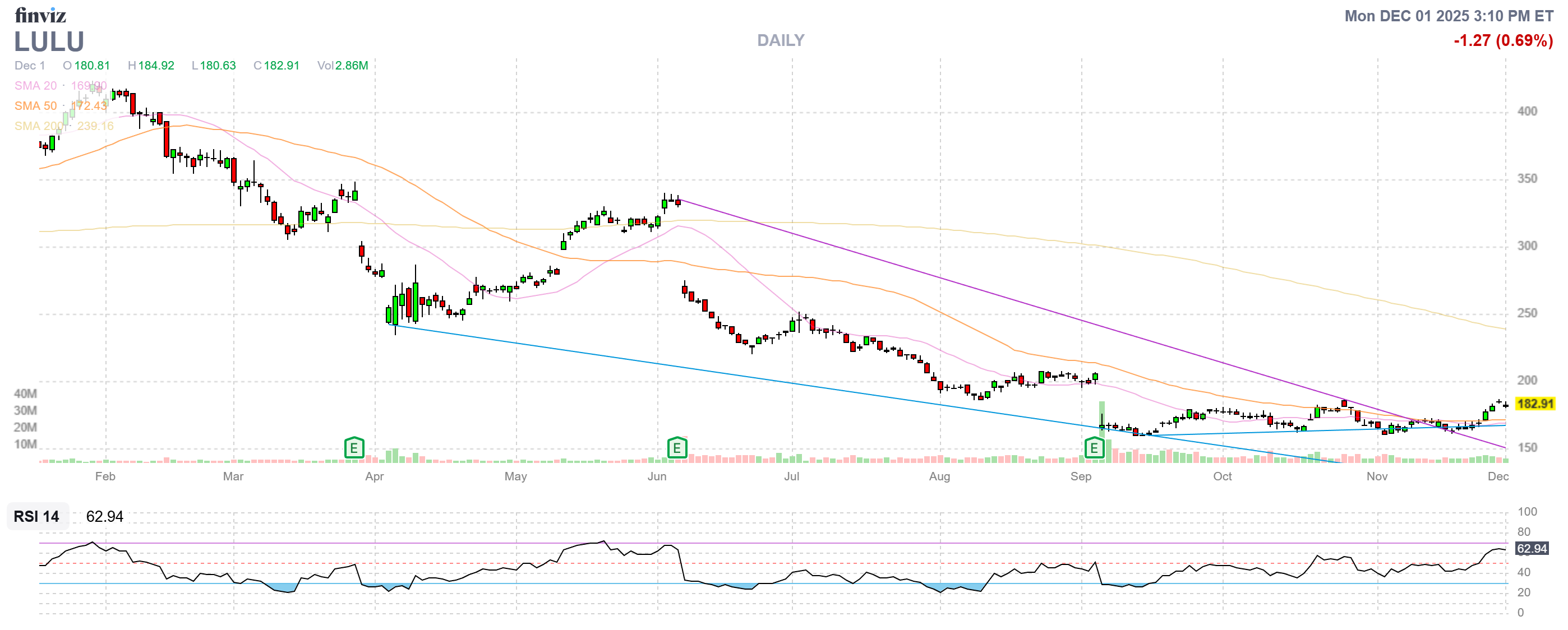
Task: Click the 40M volume axis label
Action: [25, 393]
